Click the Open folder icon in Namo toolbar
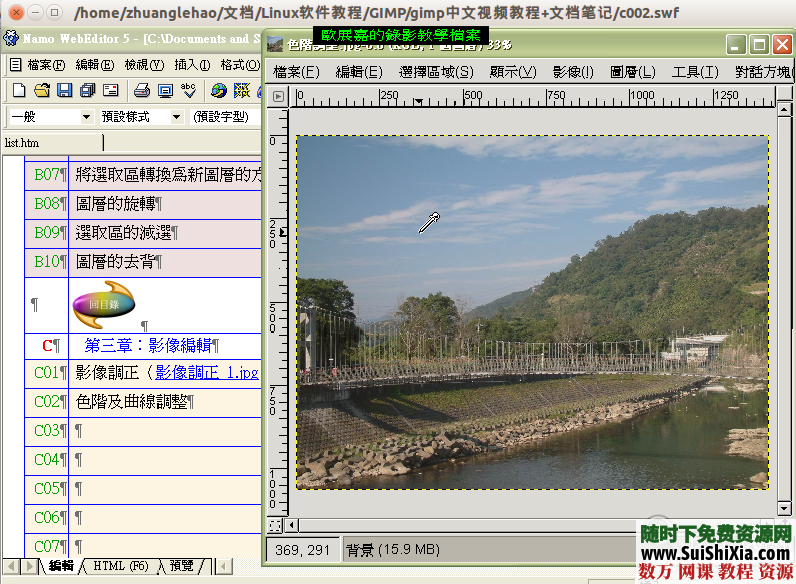The width and height of the screenshot is (796, 584). click(42, 91)
